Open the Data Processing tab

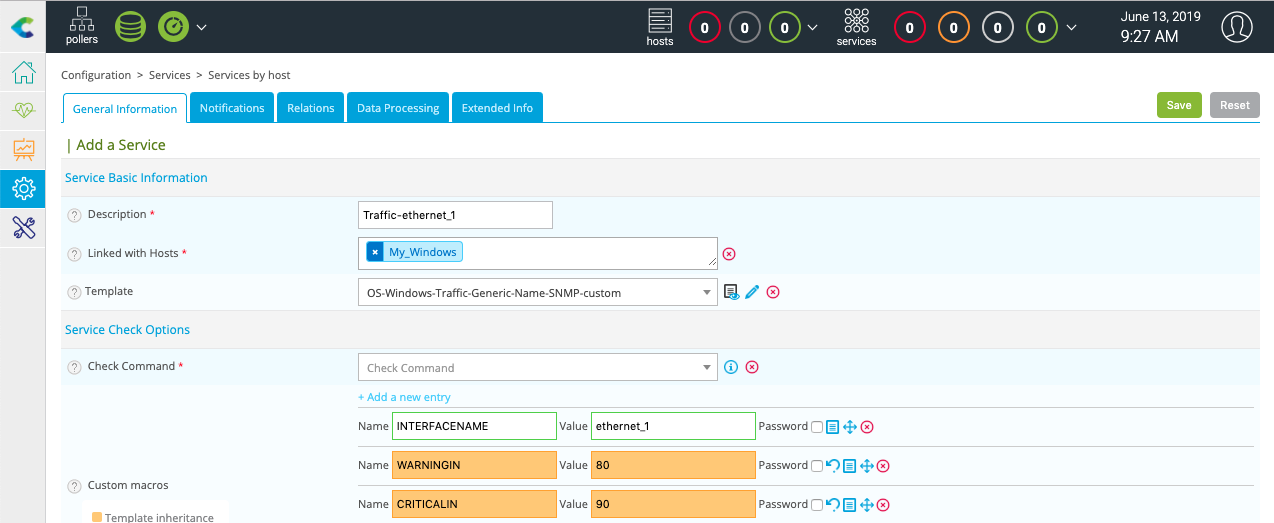coord(398,108)
